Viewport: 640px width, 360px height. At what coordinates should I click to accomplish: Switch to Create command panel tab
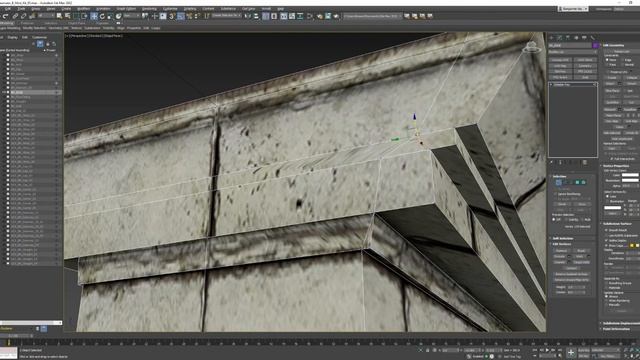click(551, 38)
